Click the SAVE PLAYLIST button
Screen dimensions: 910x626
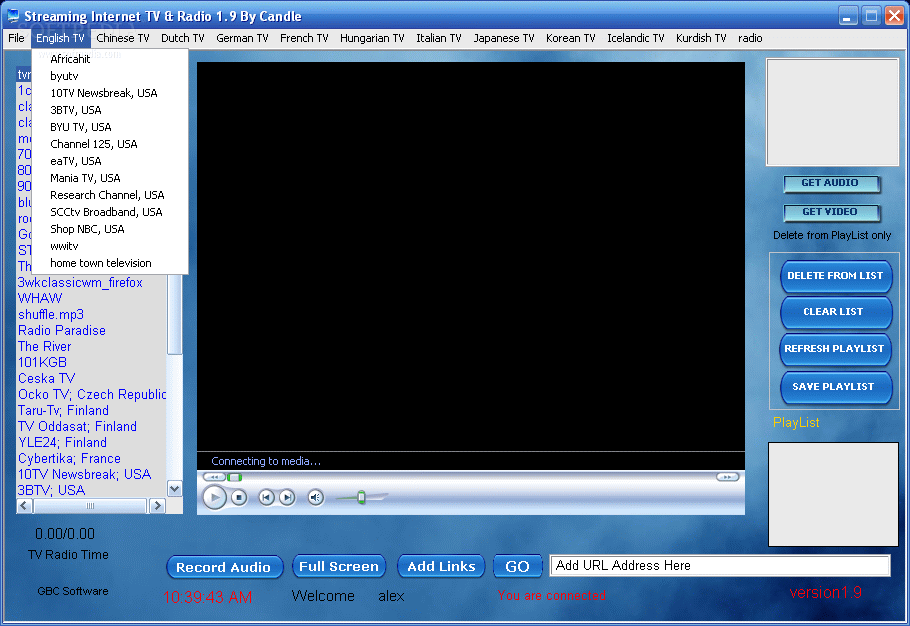pyautogui.click(x=836, y=387)
